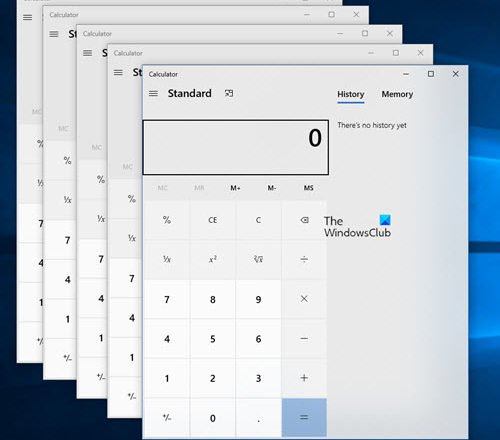Click the C clear key
This screenshot has width=500, height=440.
pos(258,220)
